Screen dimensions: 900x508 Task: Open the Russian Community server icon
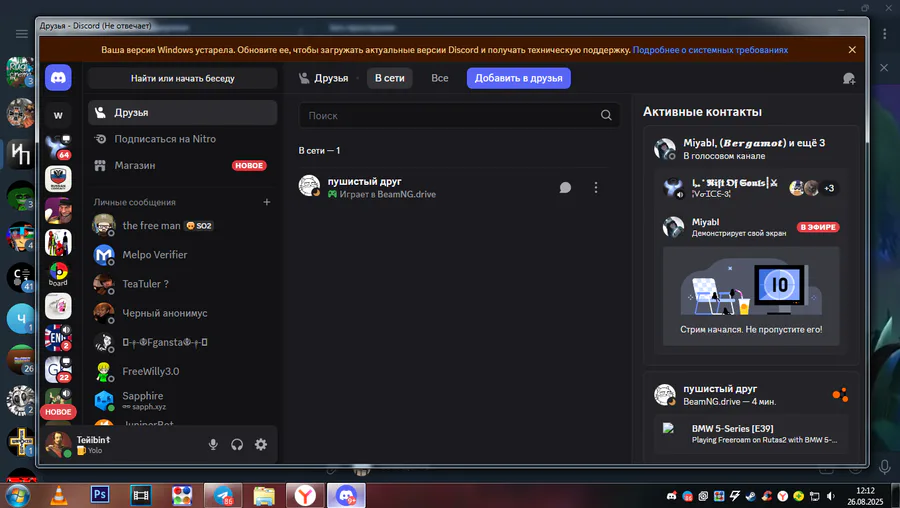[58, 179]
